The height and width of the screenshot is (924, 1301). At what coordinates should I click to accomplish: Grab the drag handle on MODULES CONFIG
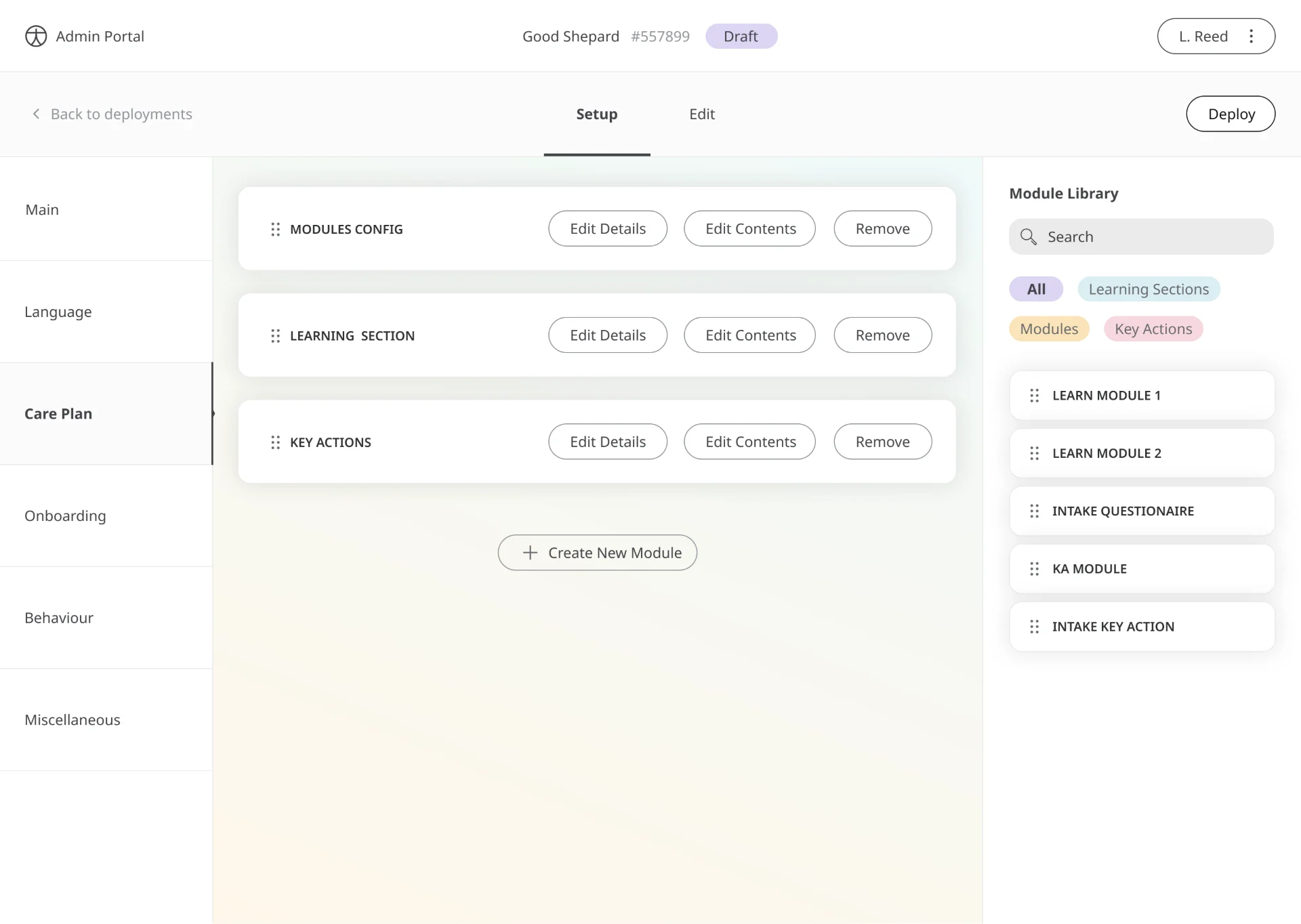[275, 229]
